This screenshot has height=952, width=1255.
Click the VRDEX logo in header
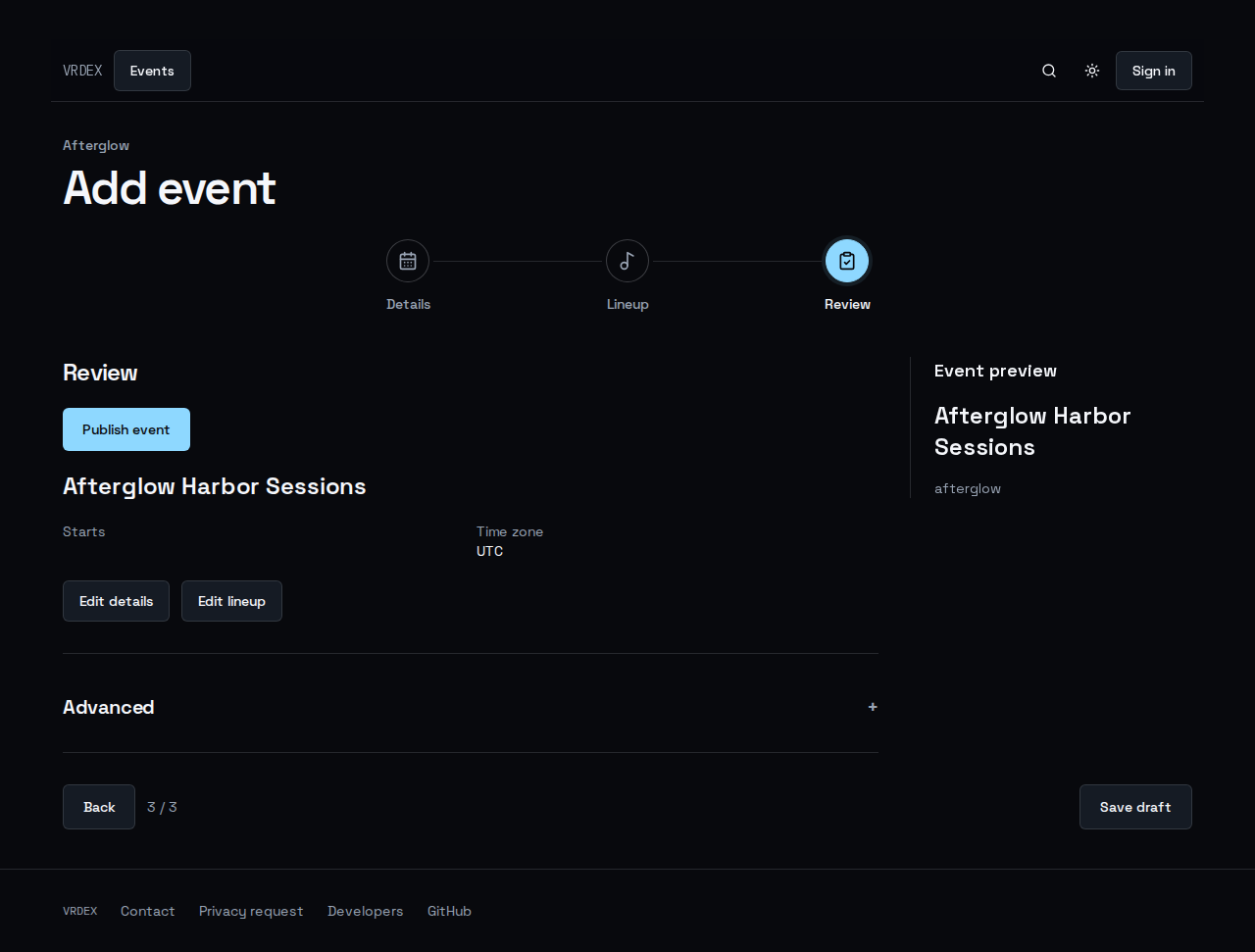click(x=82, y=71)
